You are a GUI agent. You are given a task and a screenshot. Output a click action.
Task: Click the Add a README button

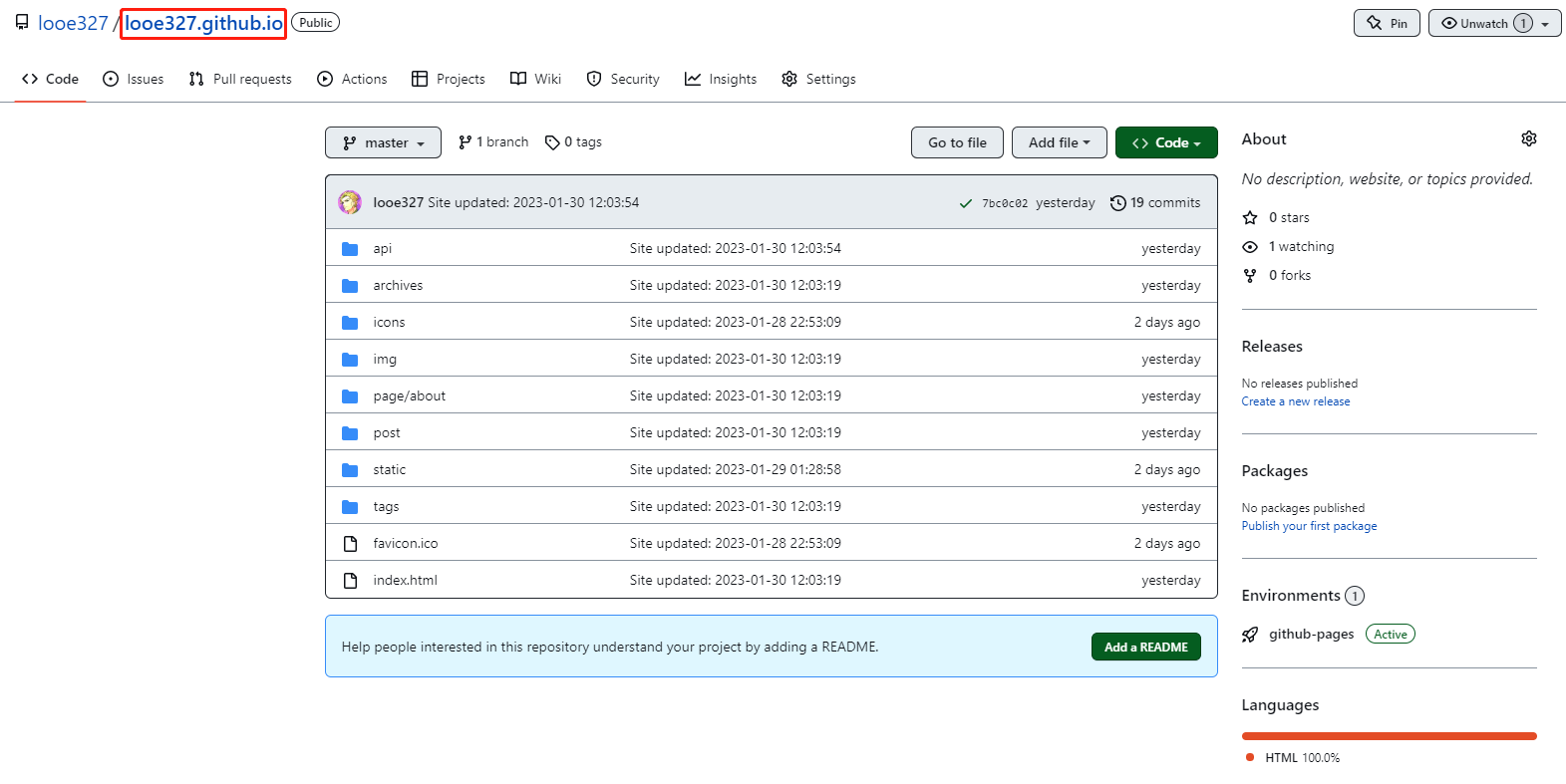coord(1145,647)
